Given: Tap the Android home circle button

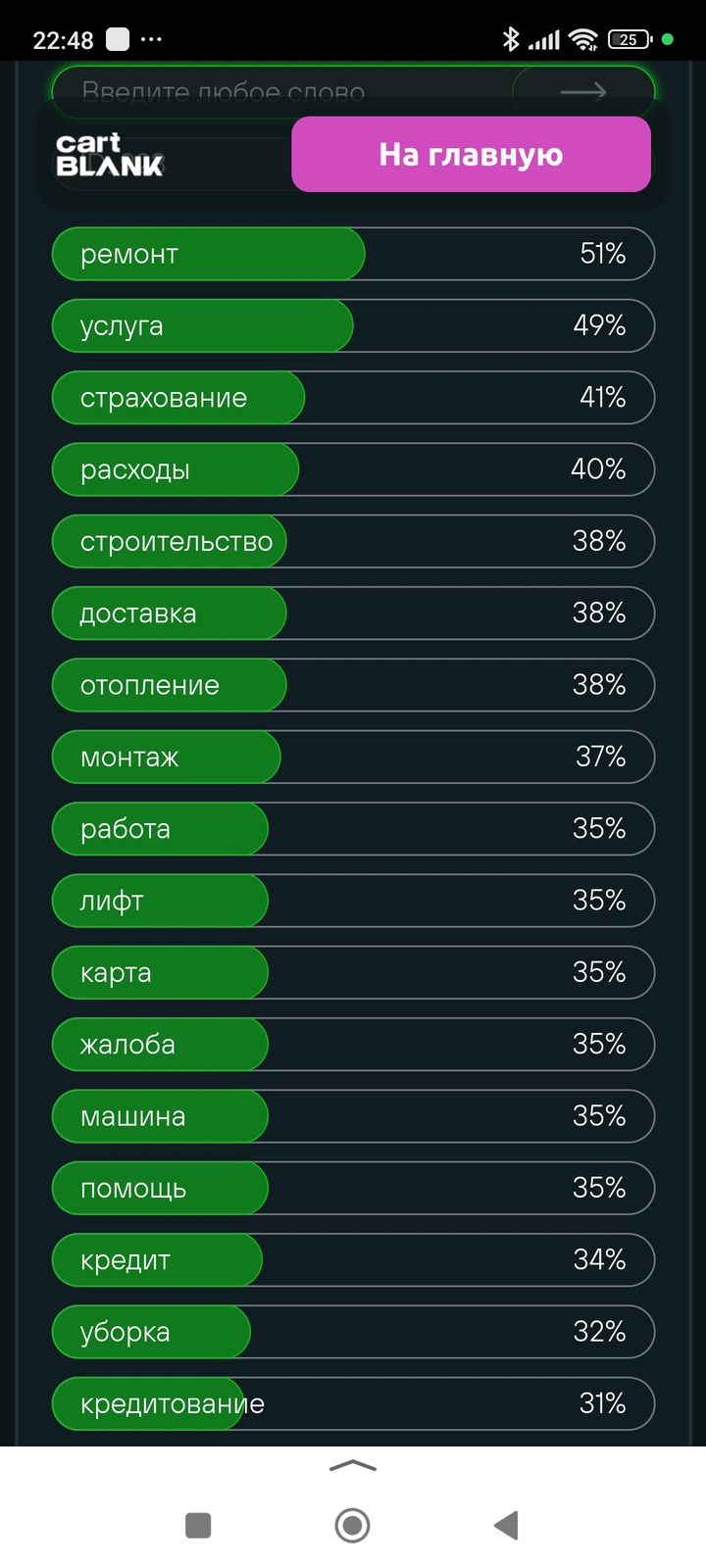Looking at the screenshot, I should (353, 1525).
